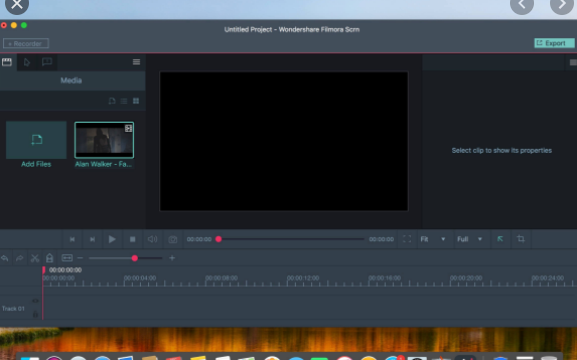Enter full screen preview mode
Screen dimensions: 577x360
coord(407,239)
